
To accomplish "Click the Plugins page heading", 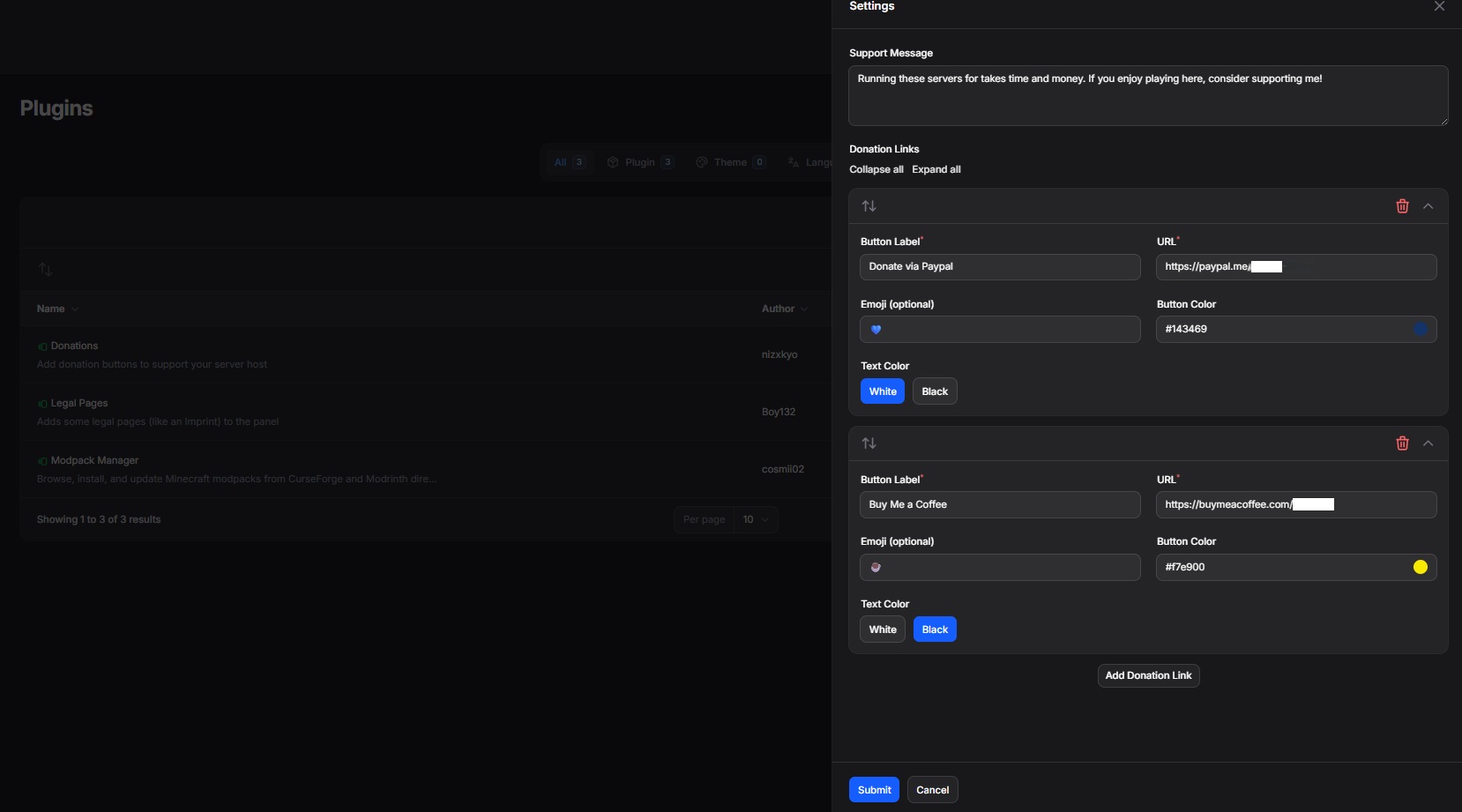I will (x=56, y=108).
